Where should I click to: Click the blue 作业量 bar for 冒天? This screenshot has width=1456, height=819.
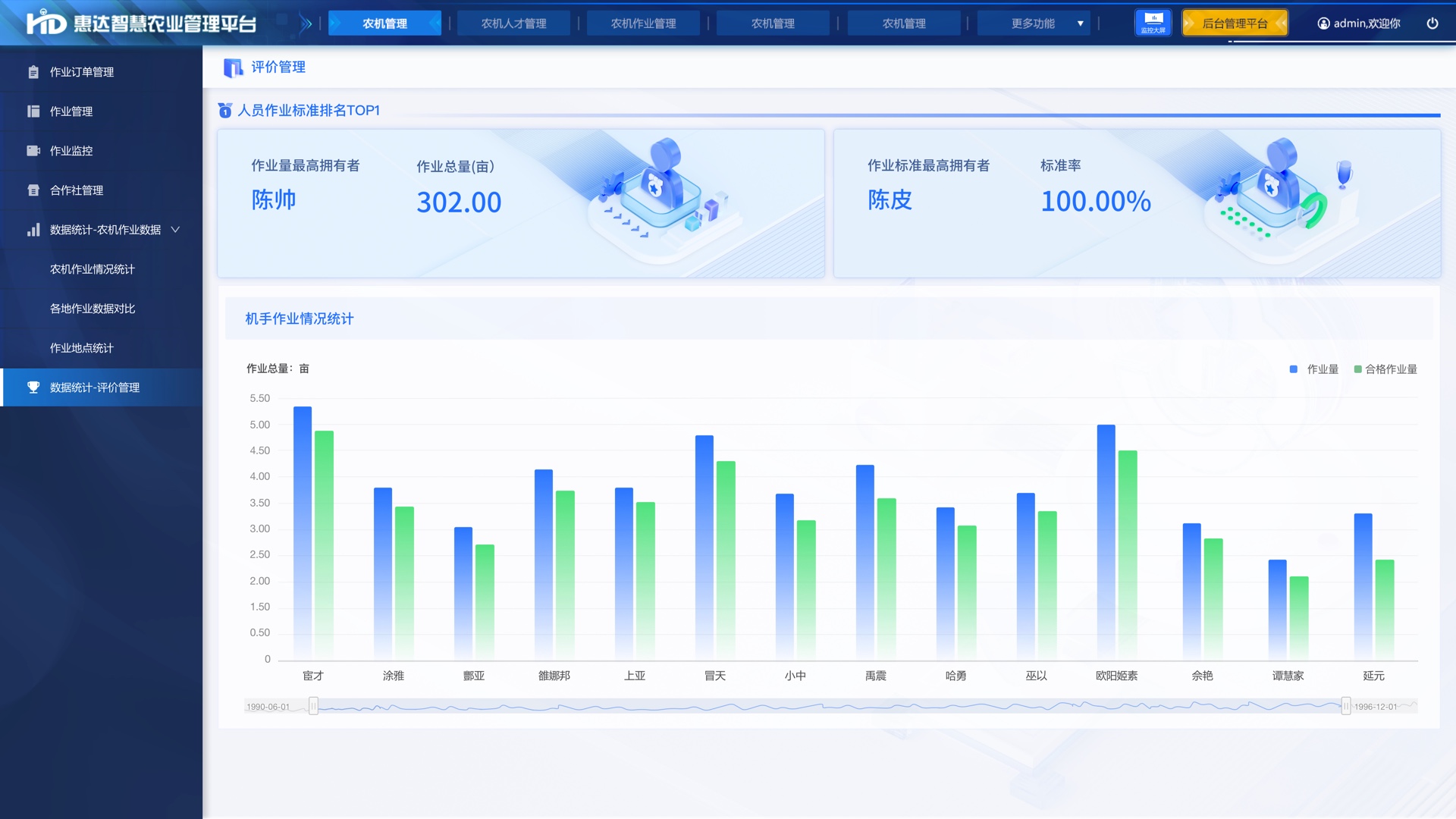(x=704, y=547)
